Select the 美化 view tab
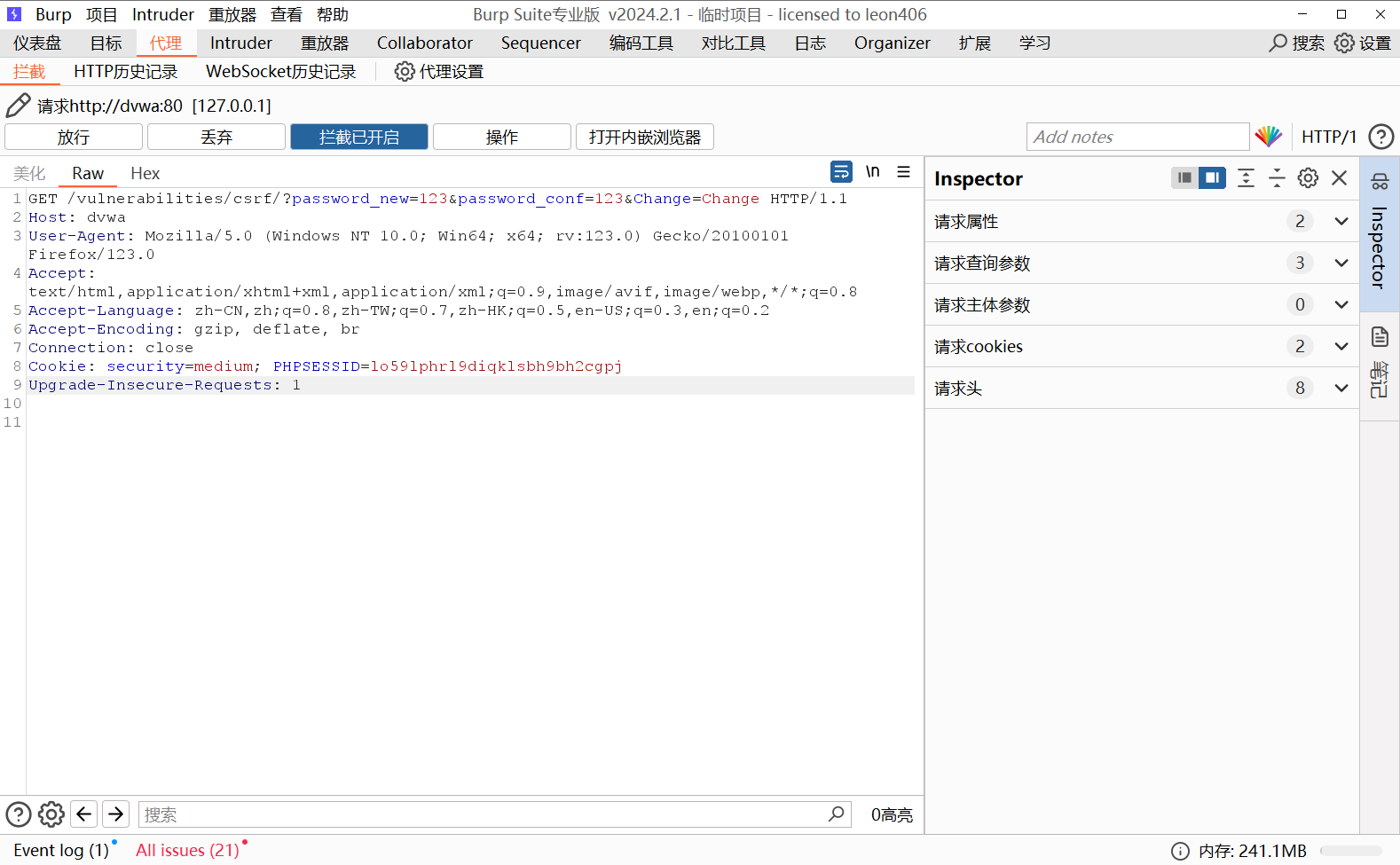Image resolution: width=1400 pixels, height=865 pixels. pos(29,173)
